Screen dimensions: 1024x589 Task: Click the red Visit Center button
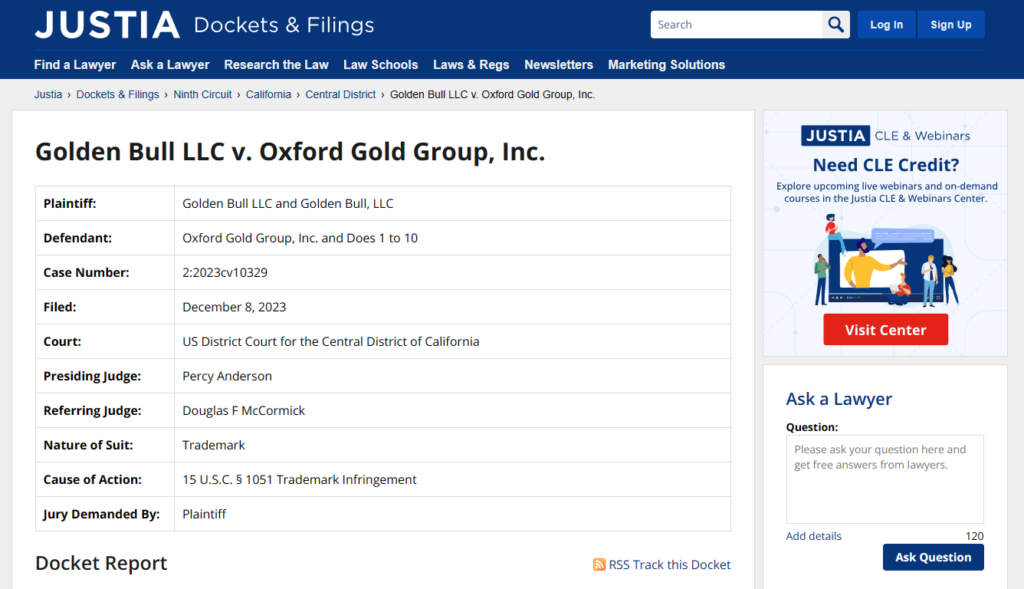tap(886, 330)
